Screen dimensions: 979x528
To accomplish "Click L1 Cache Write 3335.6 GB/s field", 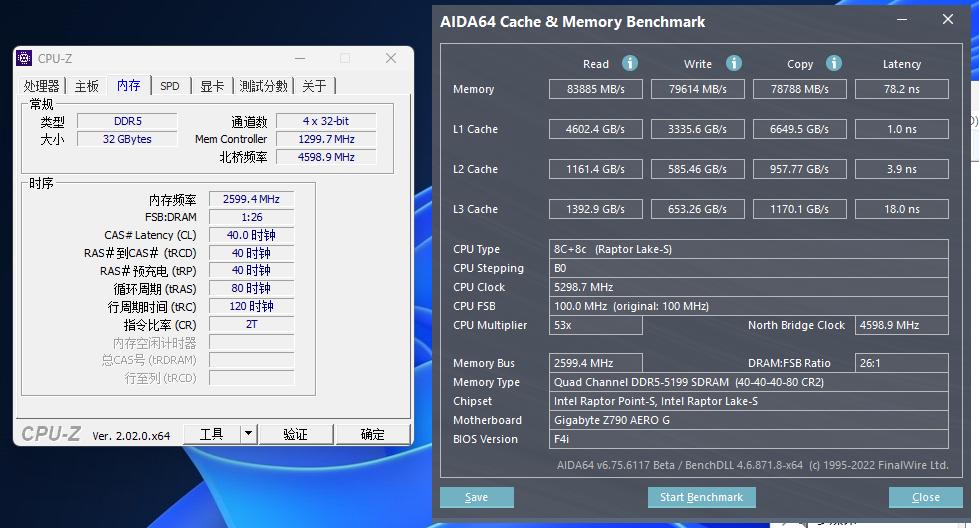I will point(697,129).
